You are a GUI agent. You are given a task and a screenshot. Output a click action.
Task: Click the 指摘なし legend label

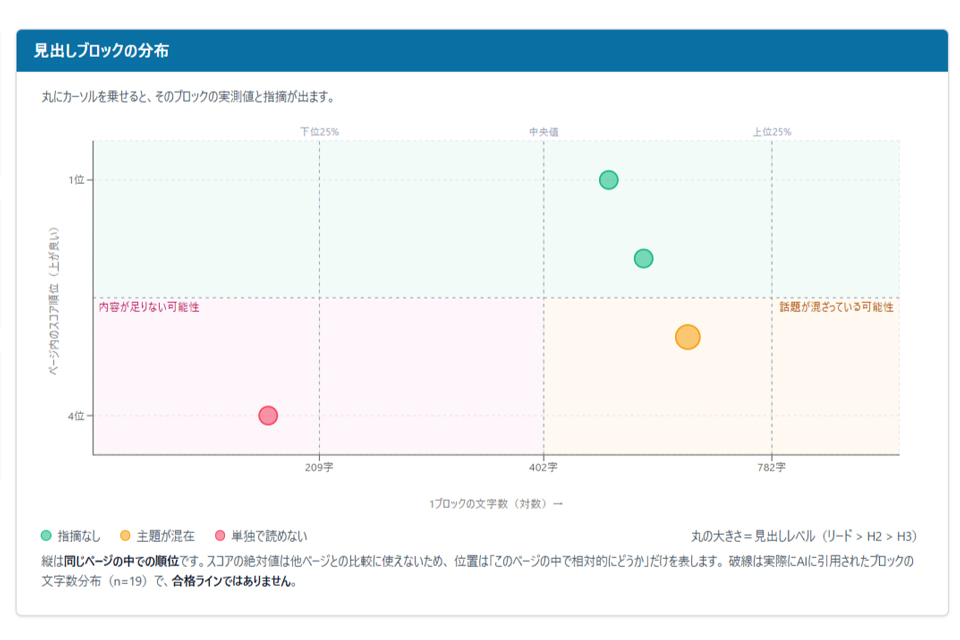tap(79, 536)
